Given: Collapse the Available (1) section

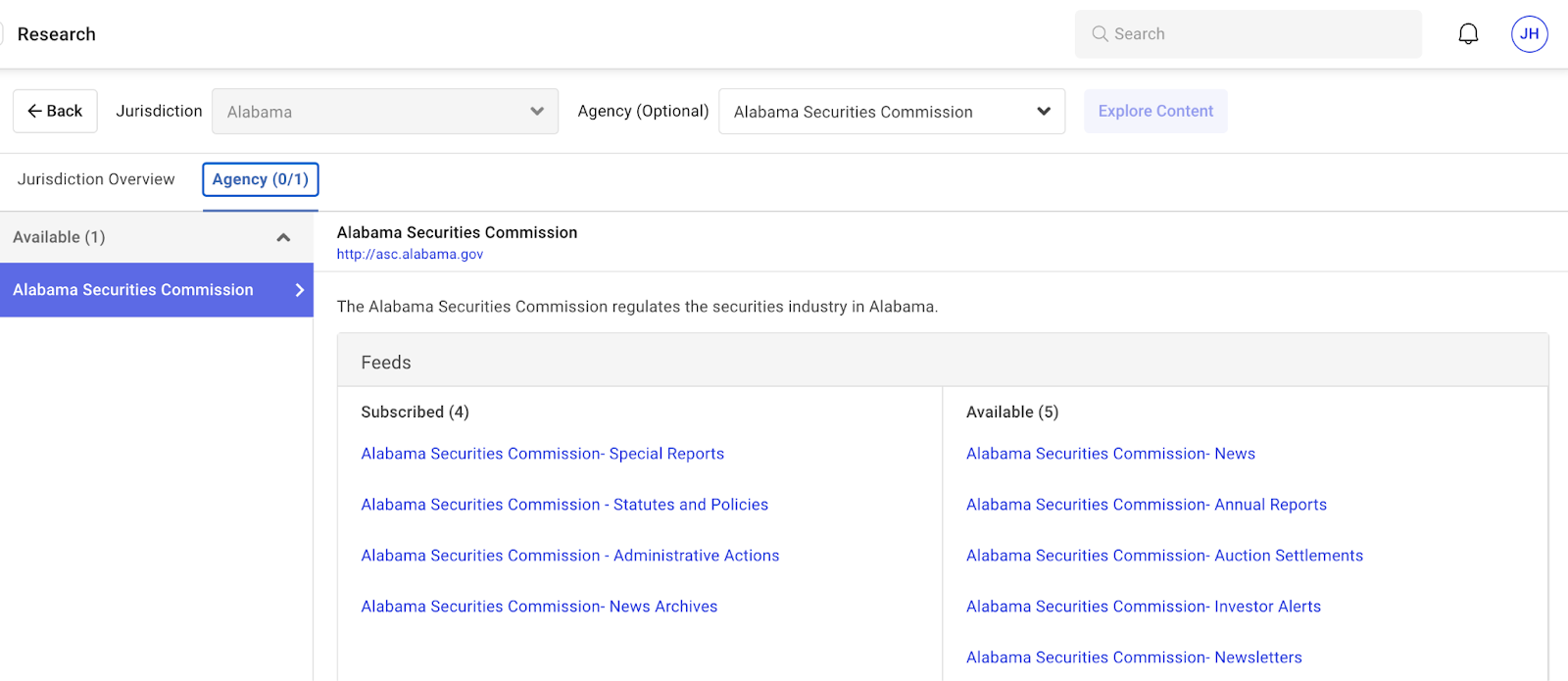Looking at the screenshot, I should click(283, 237).
